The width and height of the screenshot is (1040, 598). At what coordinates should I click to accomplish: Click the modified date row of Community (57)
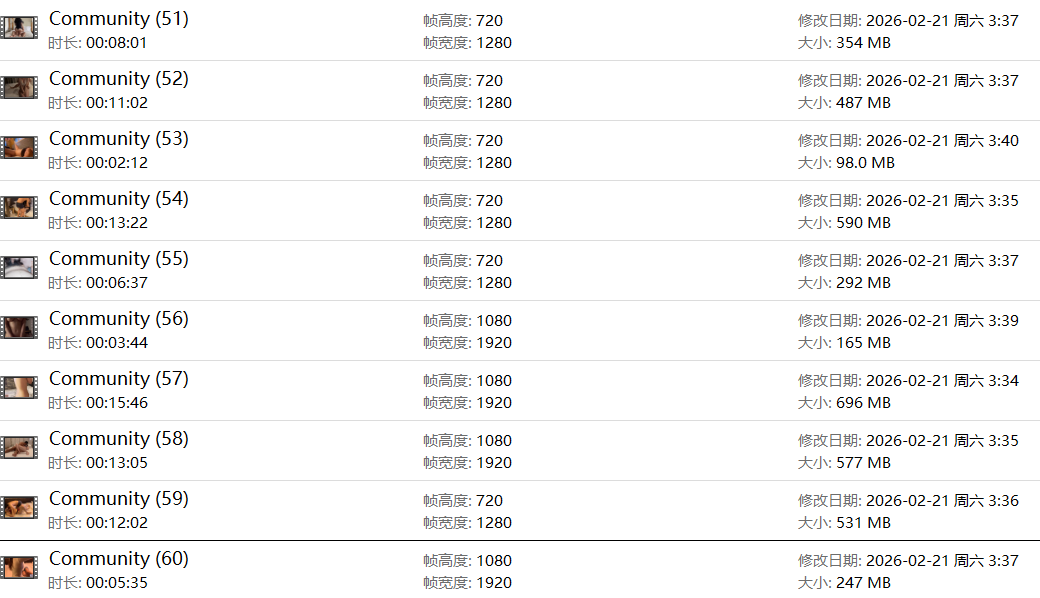click(x=908, y=381)
